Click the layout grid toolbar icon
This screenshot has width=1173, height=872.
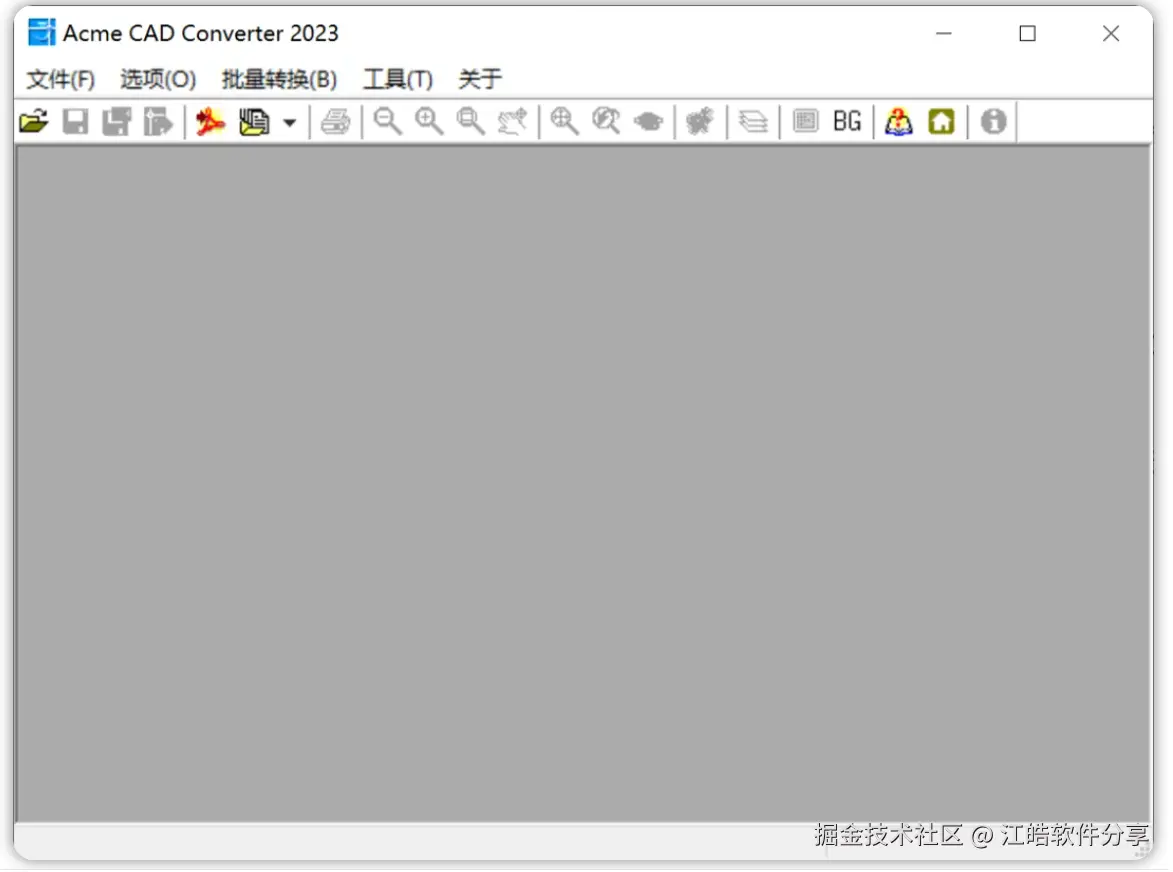coord(806,121)
